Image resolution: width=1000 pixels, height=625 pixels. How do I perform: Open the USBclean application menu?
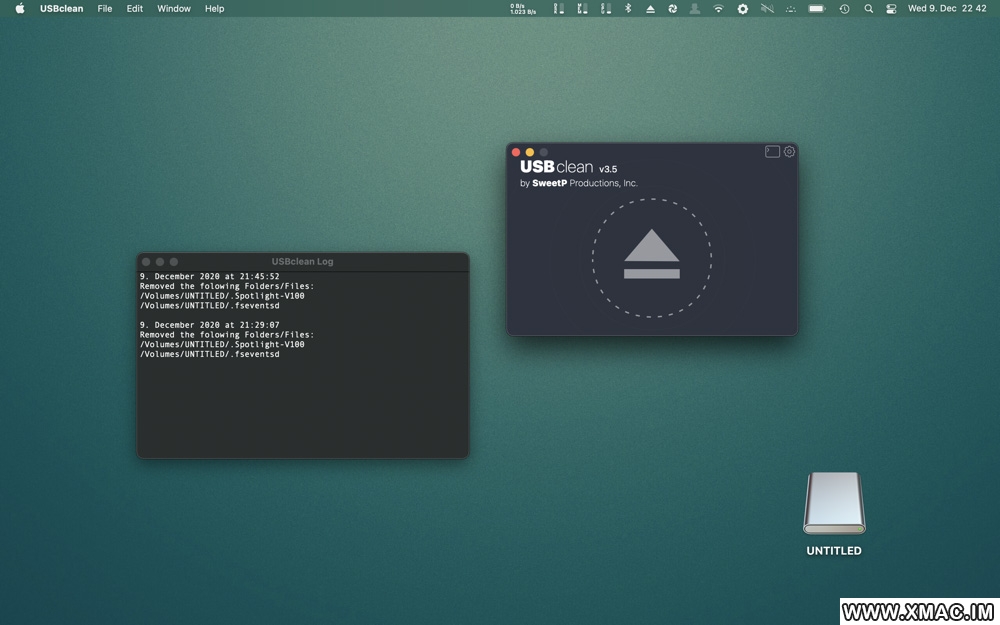[x=61, y=9]
